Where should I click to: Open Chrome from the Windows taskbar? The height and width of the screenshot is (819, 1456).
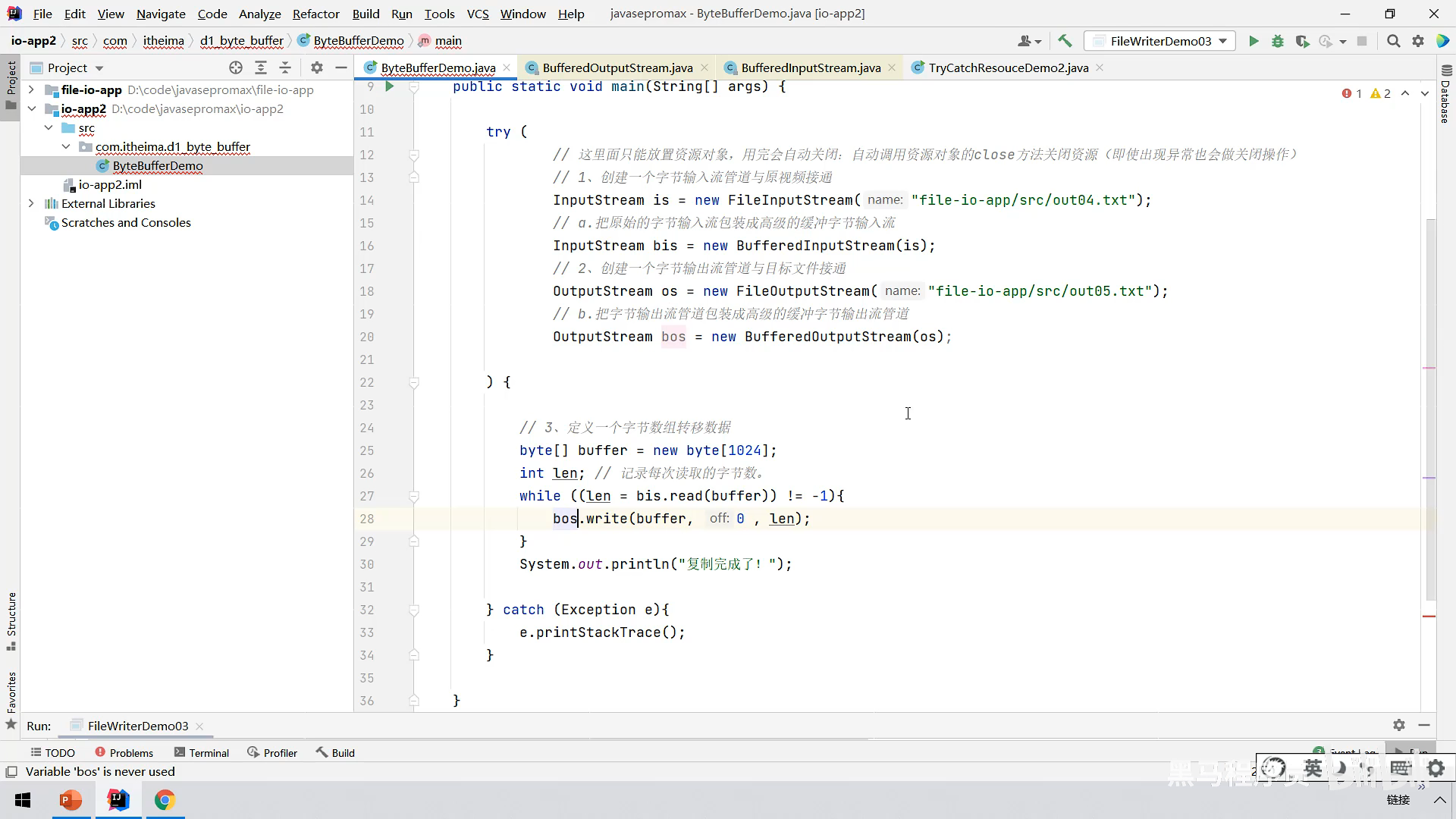coord(165,800)
